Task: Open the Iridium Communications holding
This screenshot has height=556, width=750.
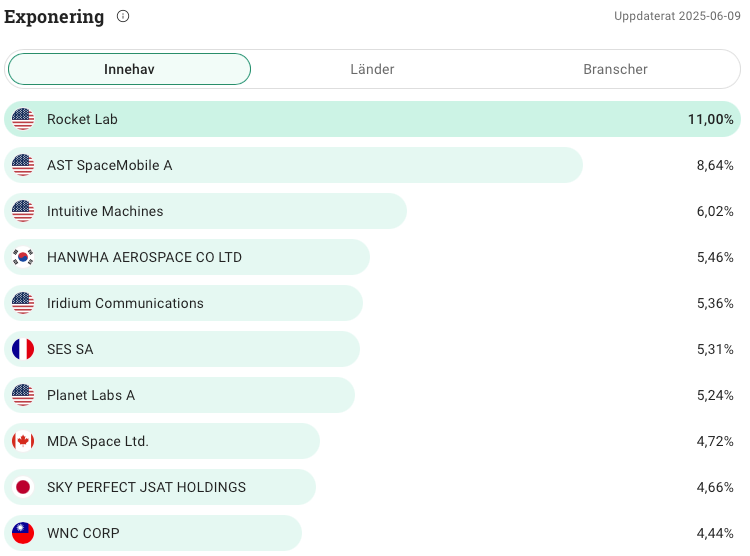Action: (x=372, y=303)
